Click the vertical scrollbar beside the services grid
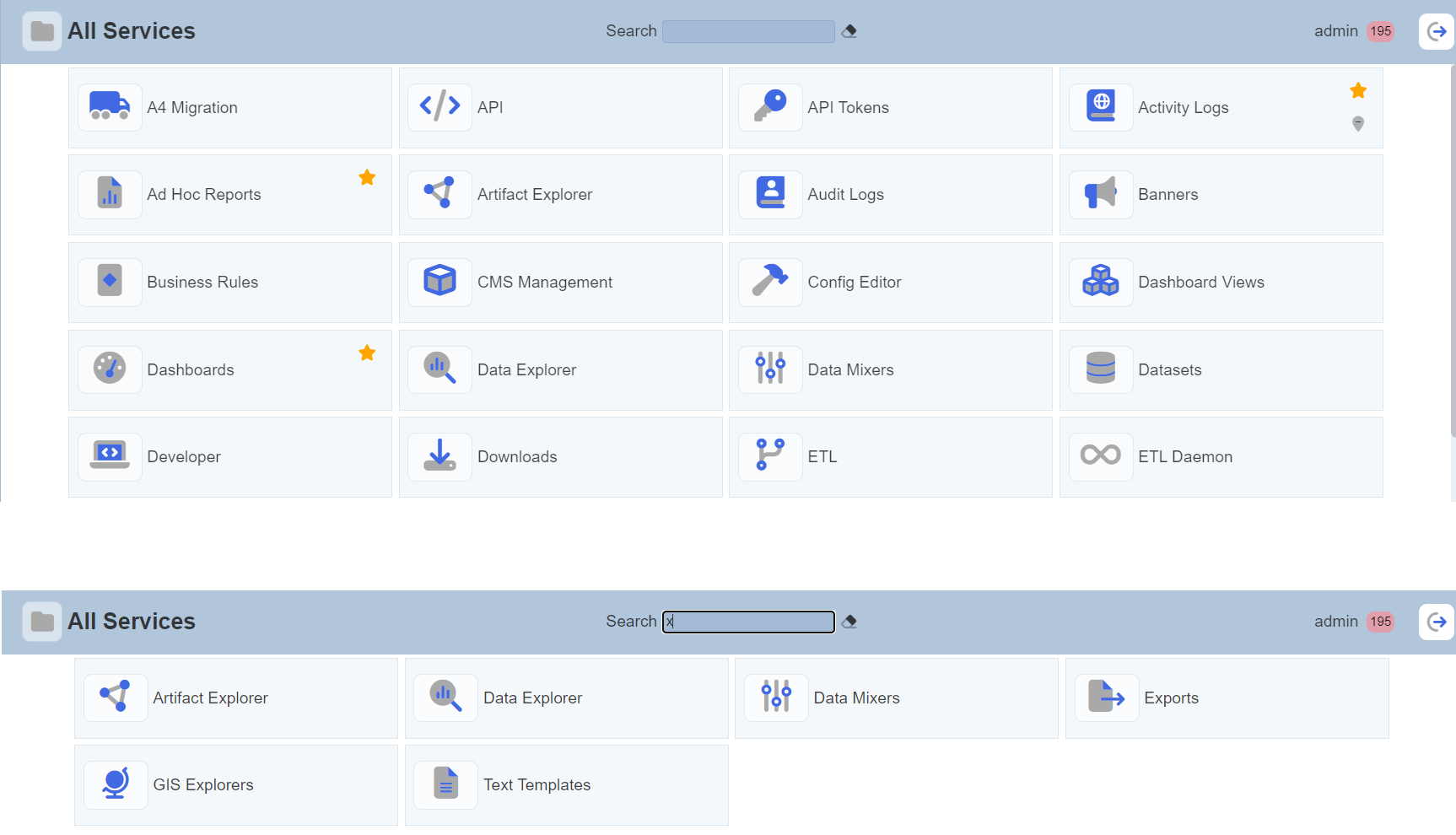Screen dimensions: 1456x835 [1452, 253]
